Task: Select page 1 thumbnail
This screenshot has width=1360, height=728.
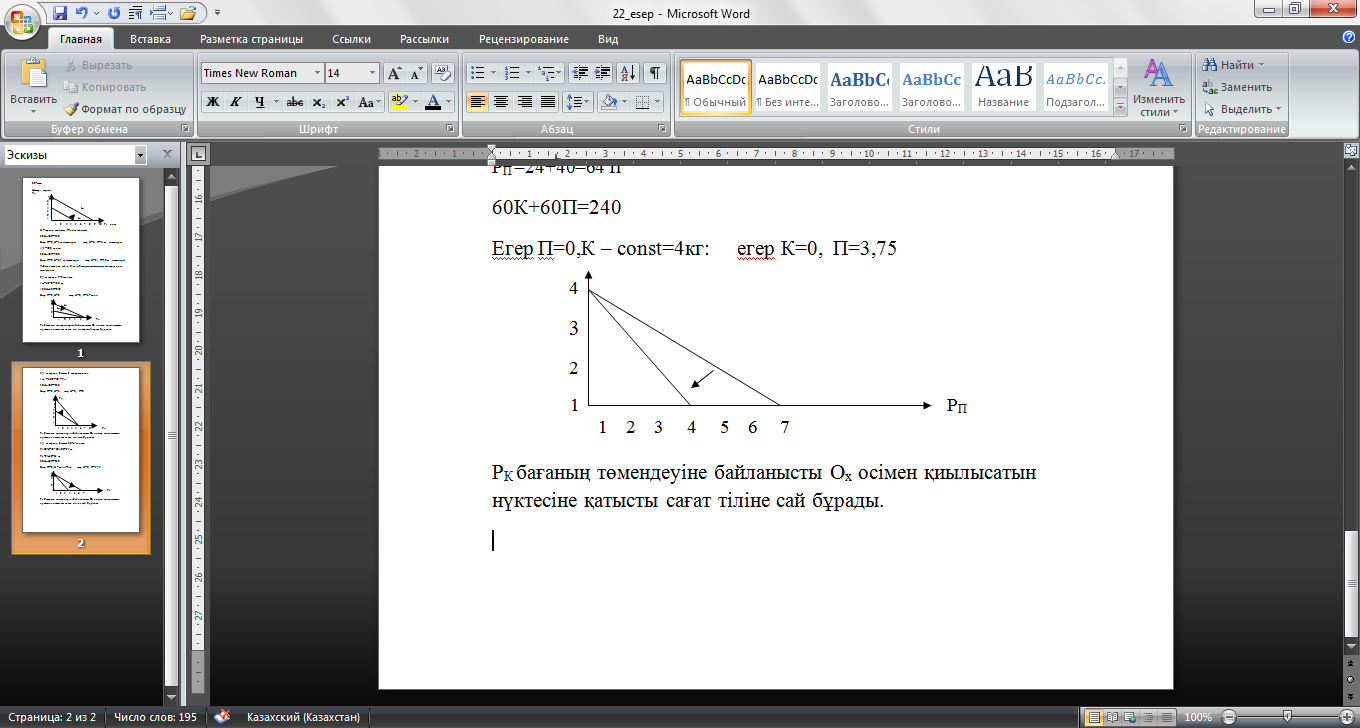Action: (x=80, y=260)
